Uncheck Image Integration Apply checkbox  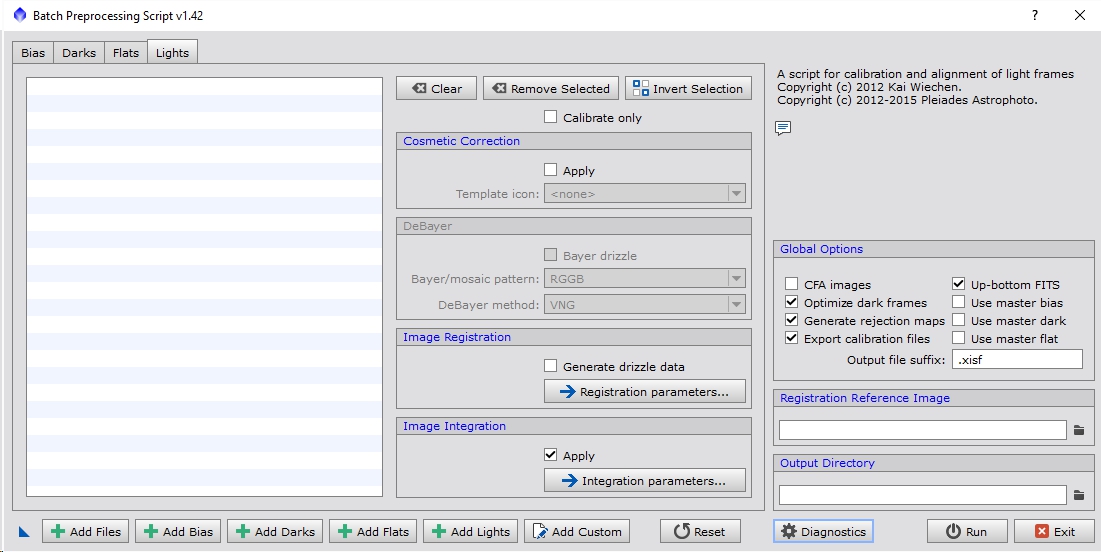point(550,455)
